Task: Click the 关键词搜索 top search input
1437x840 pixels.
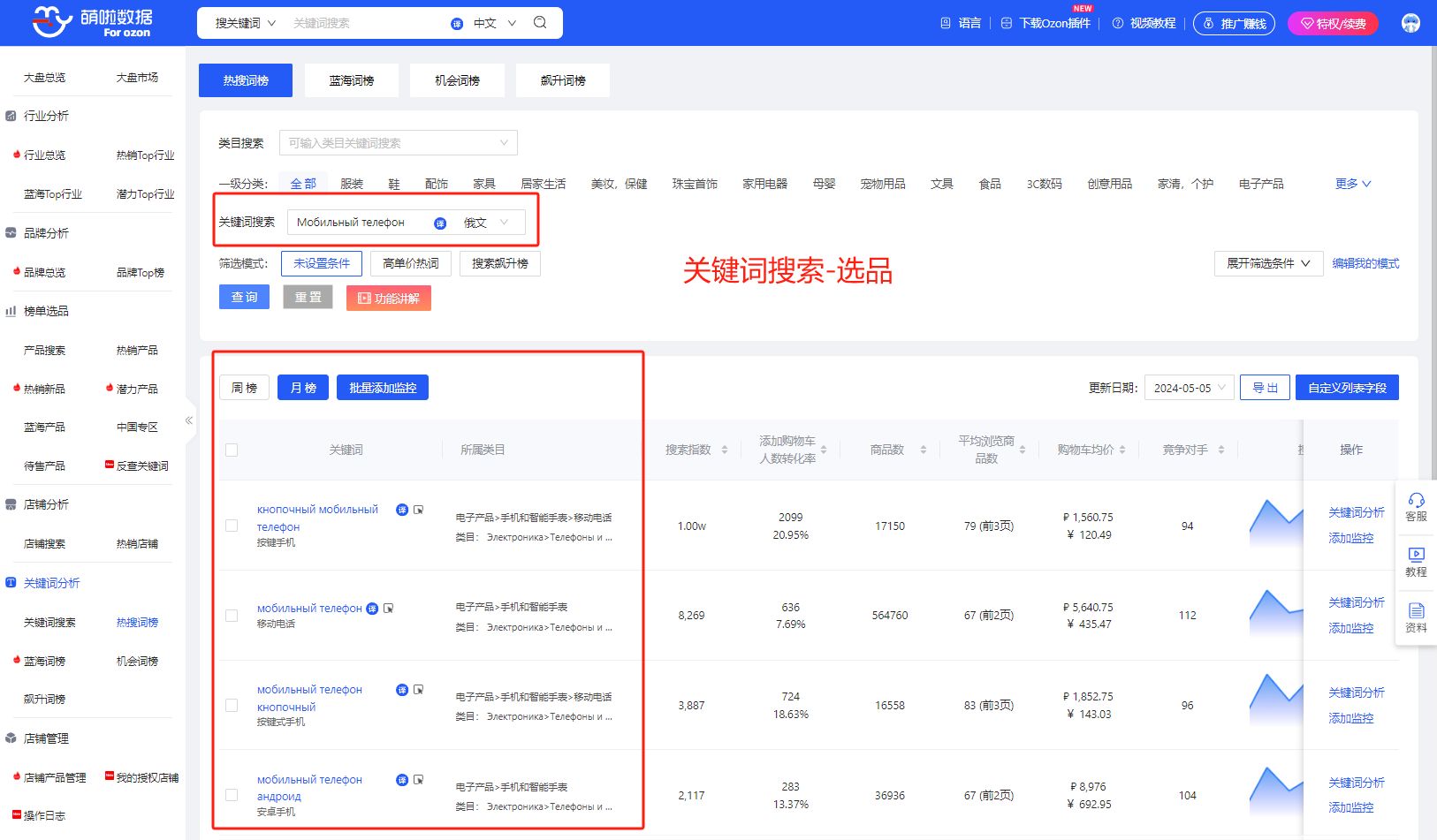Action: (x=367, y=23)
